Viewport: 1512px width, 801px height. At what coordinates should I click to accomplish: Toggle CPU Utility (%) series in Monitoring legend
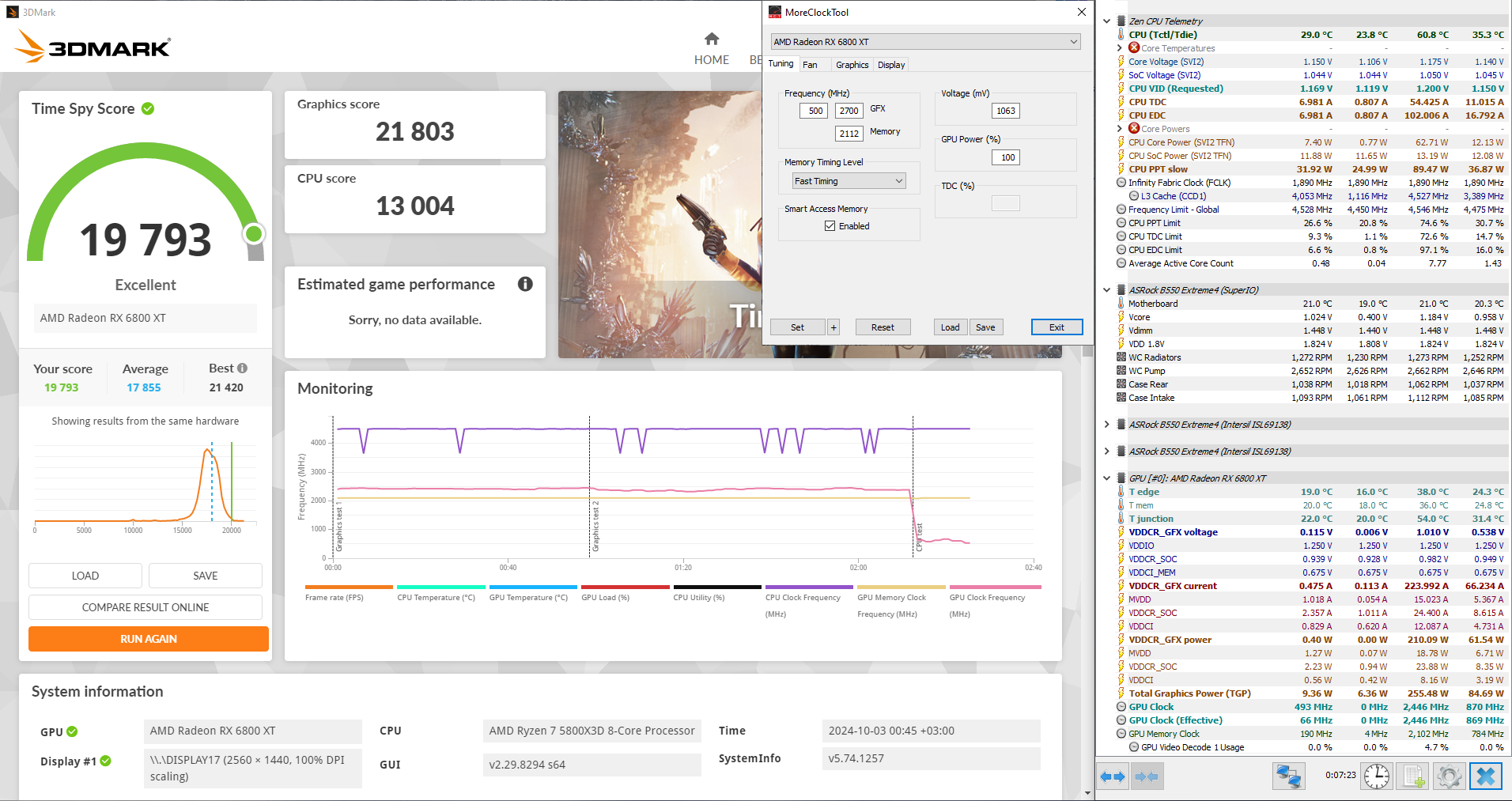[717, 593]
